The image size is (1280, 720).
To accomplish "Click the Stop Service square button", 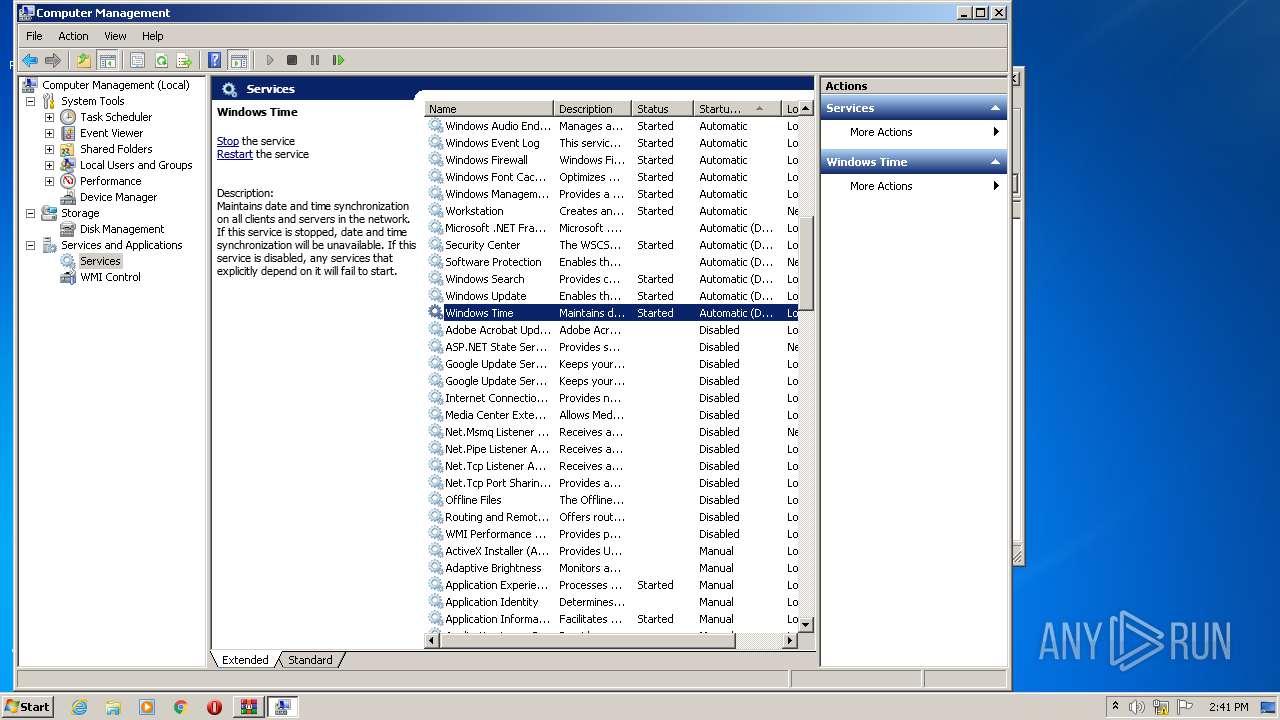I will click(x=292, y=60).
